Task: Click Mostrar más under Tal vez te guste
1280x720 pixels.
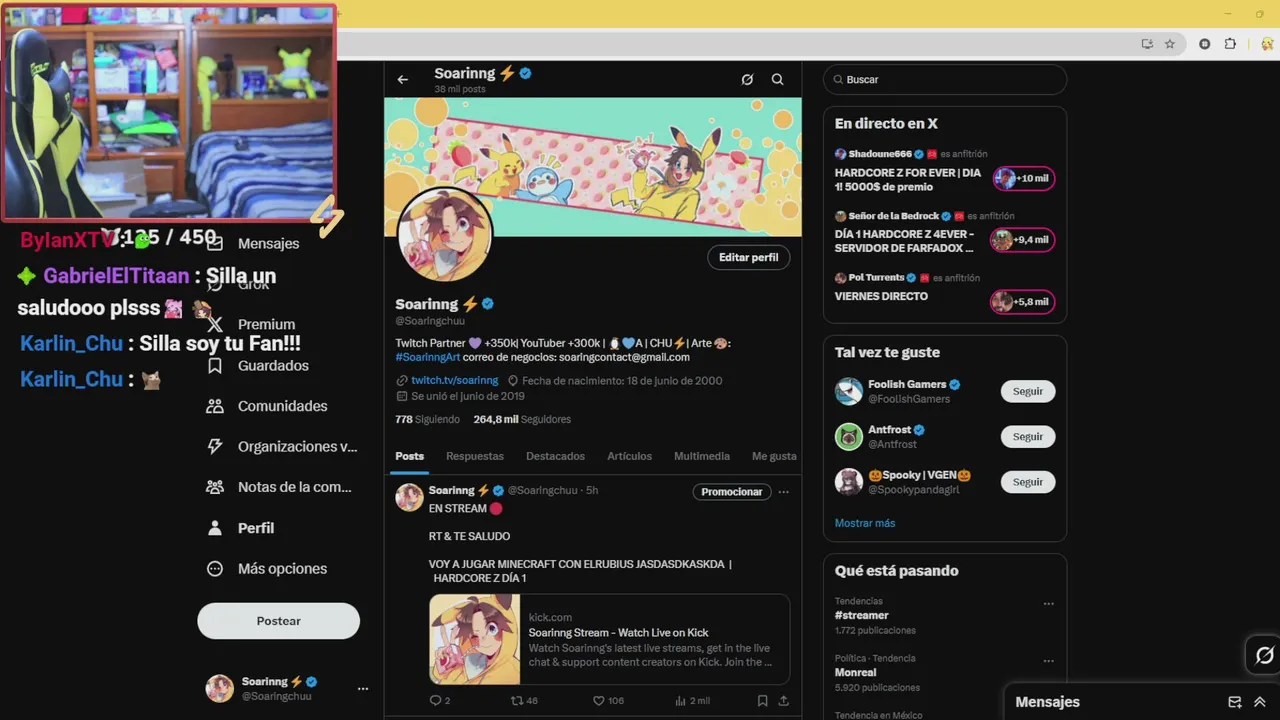Action: click(865, 523)
